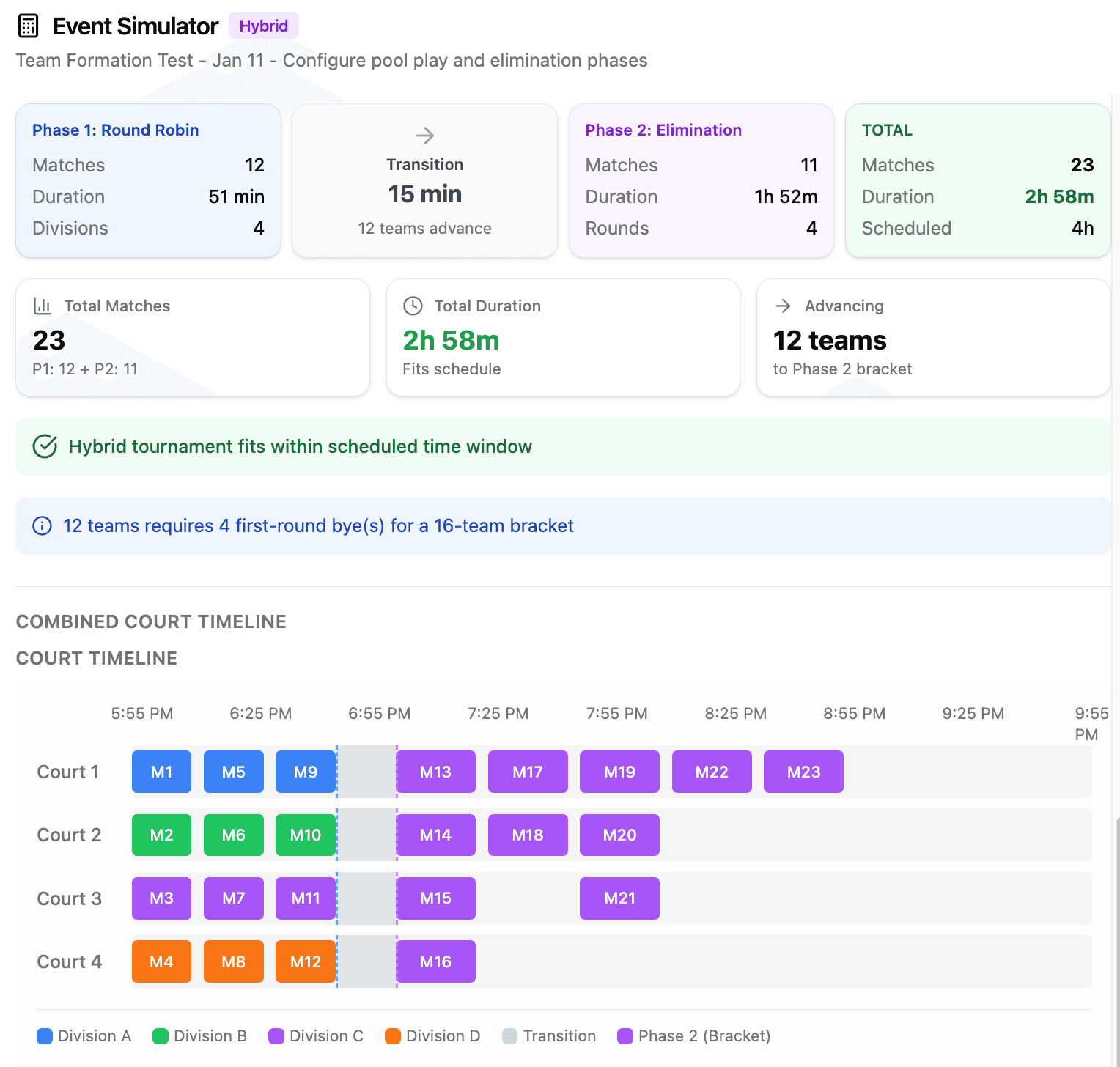Click the Total Matches bar chart icon
Screen dimensions: 1120x1067
pos(43,306)
